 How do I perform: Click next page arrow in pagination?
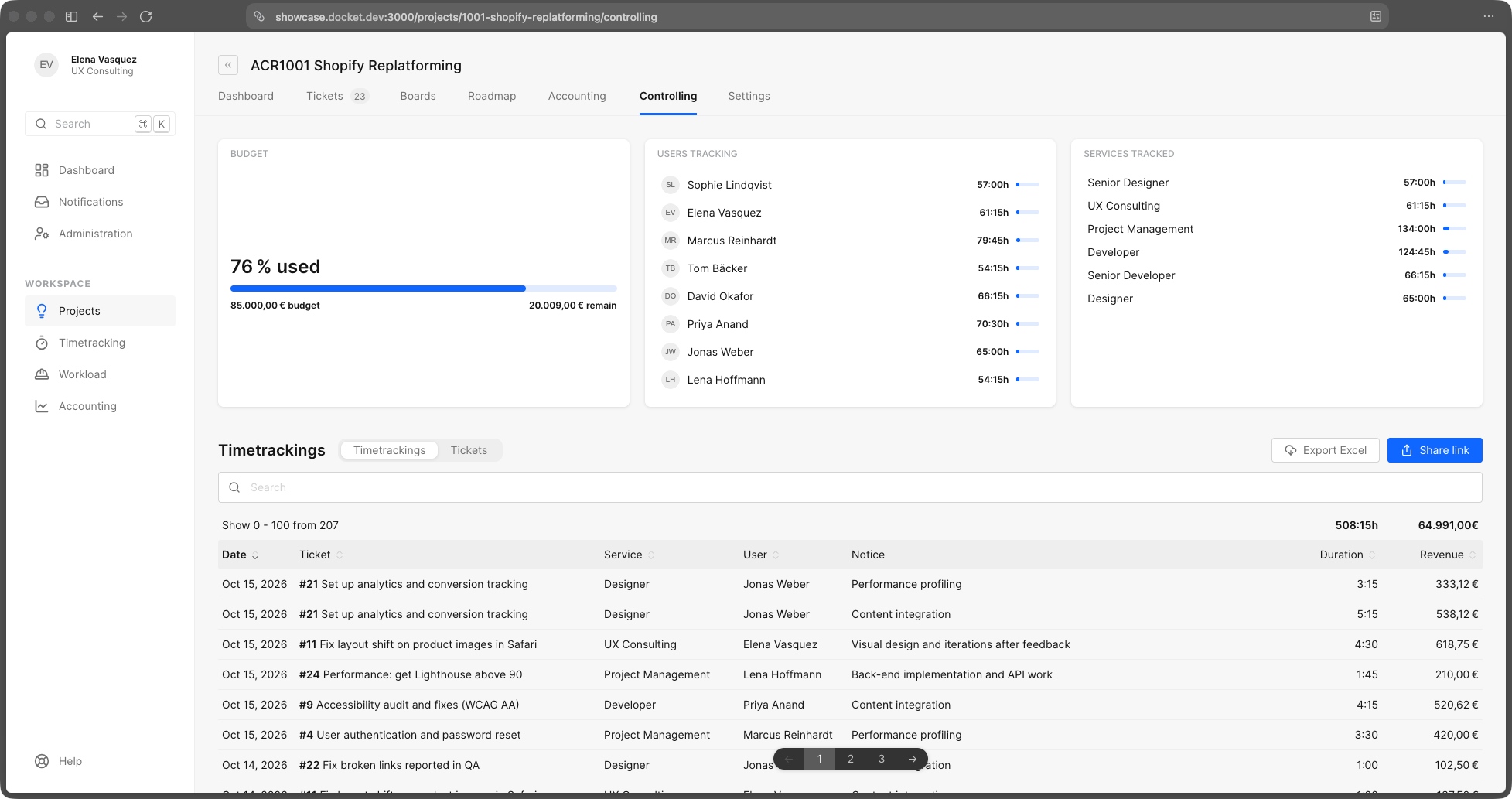(913, 759)
